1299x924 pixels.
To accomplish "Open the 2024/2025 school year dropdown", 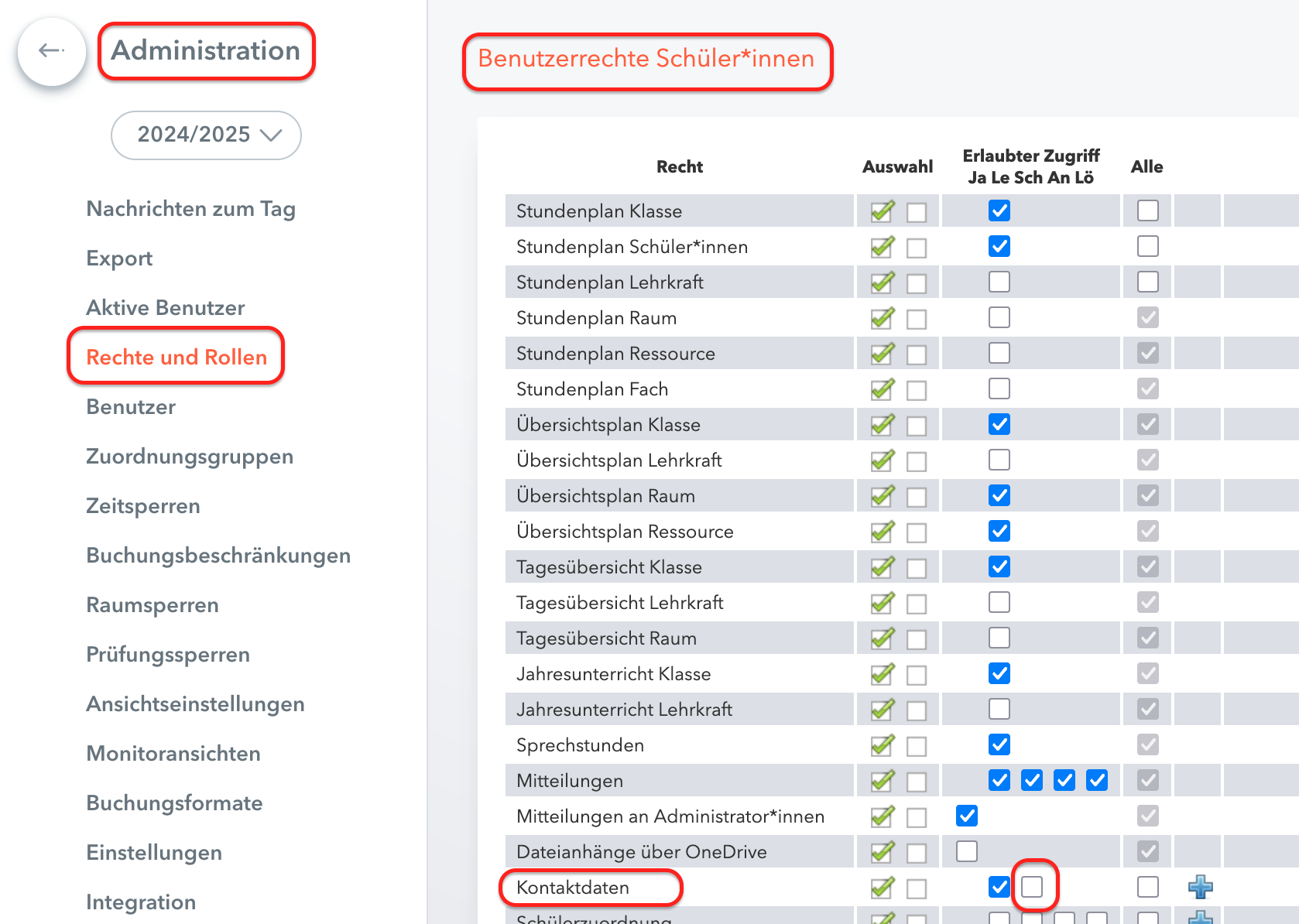I will tap(206, 135).
